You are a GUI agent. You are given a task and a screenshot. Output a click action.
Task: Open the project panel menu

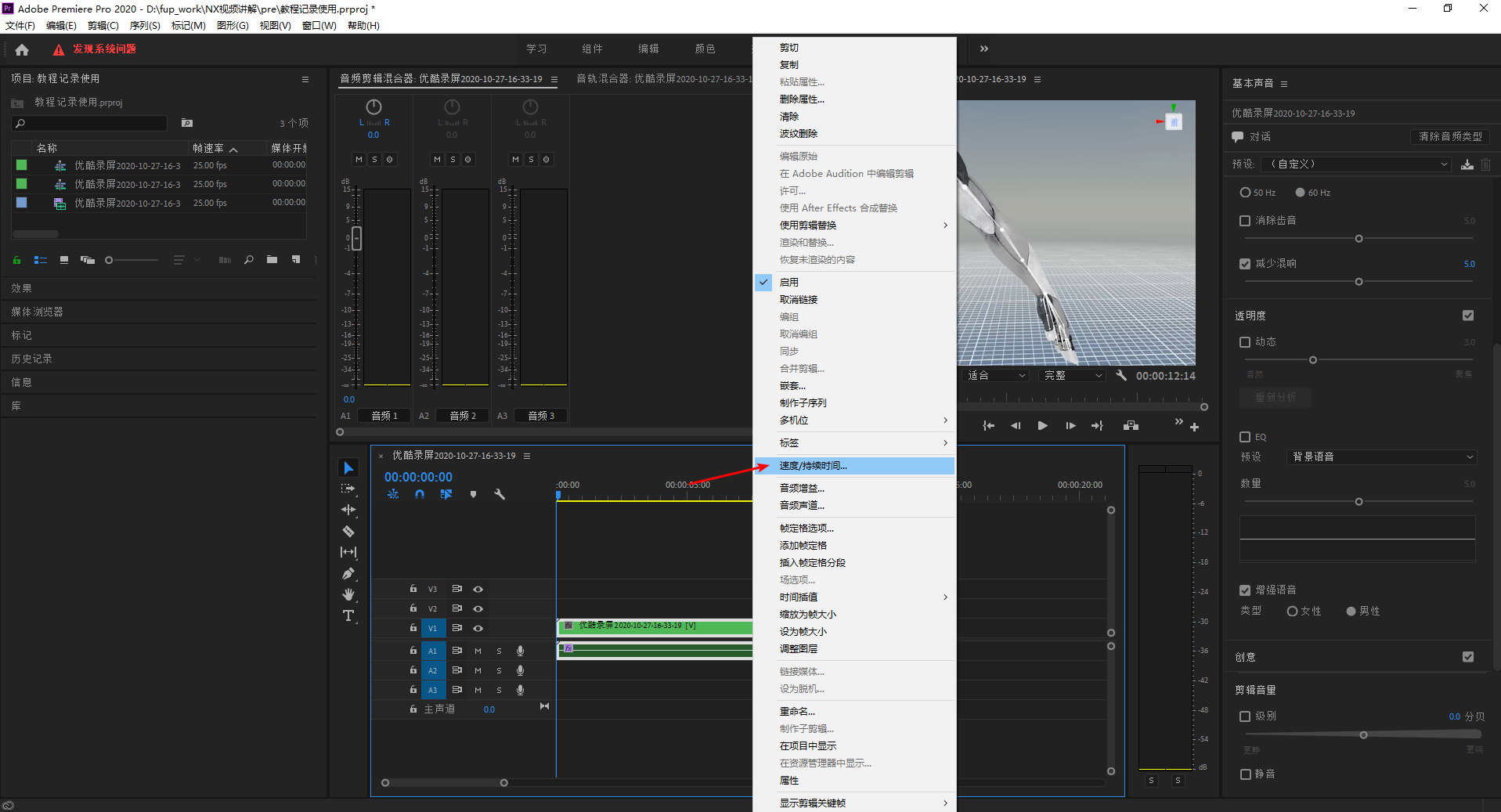pyautogui.click(x=305, y=79)
